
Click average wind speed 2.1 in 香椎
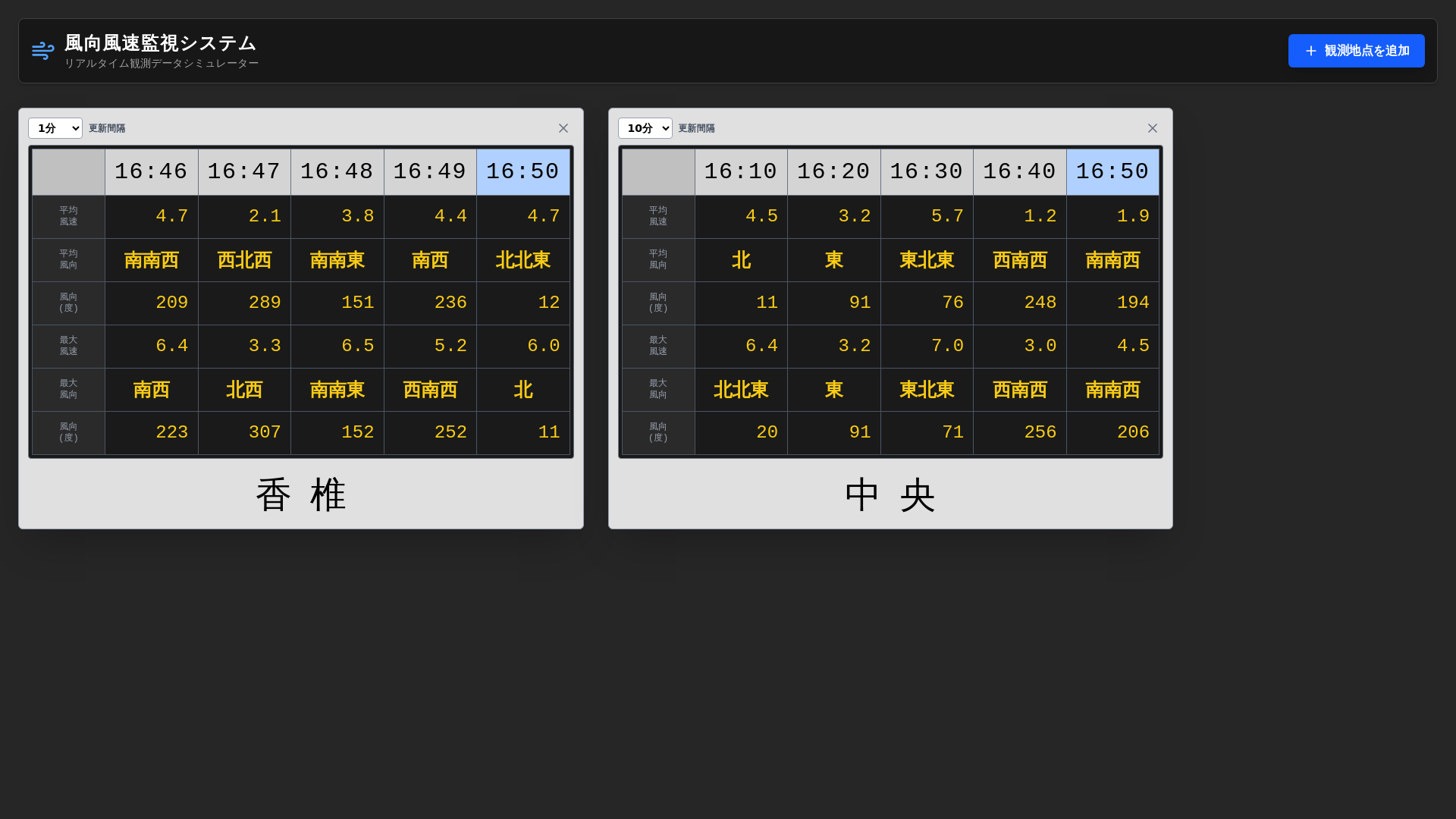click(244, 217)
